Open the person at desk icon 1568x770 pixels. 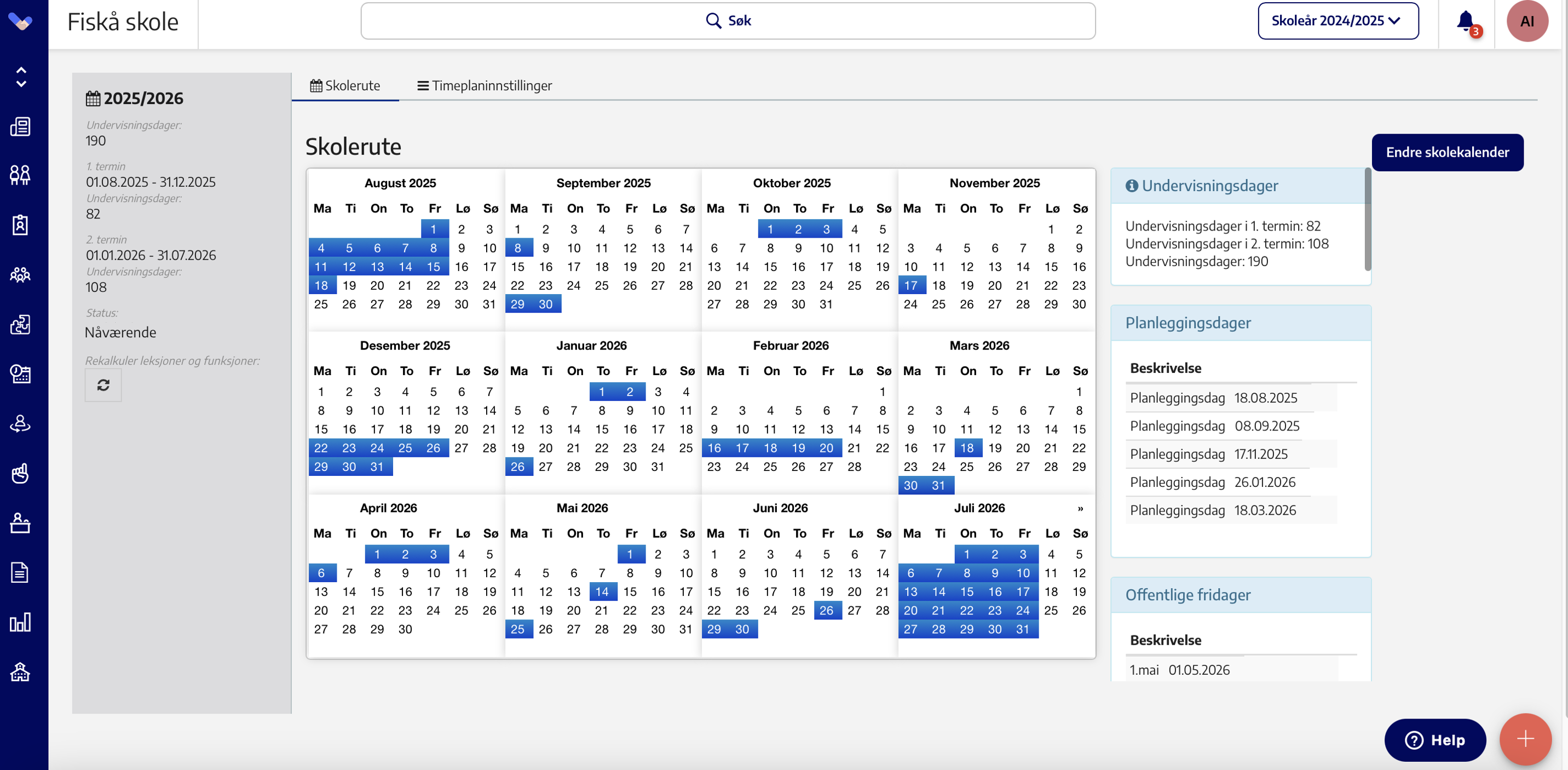(21, 522)
